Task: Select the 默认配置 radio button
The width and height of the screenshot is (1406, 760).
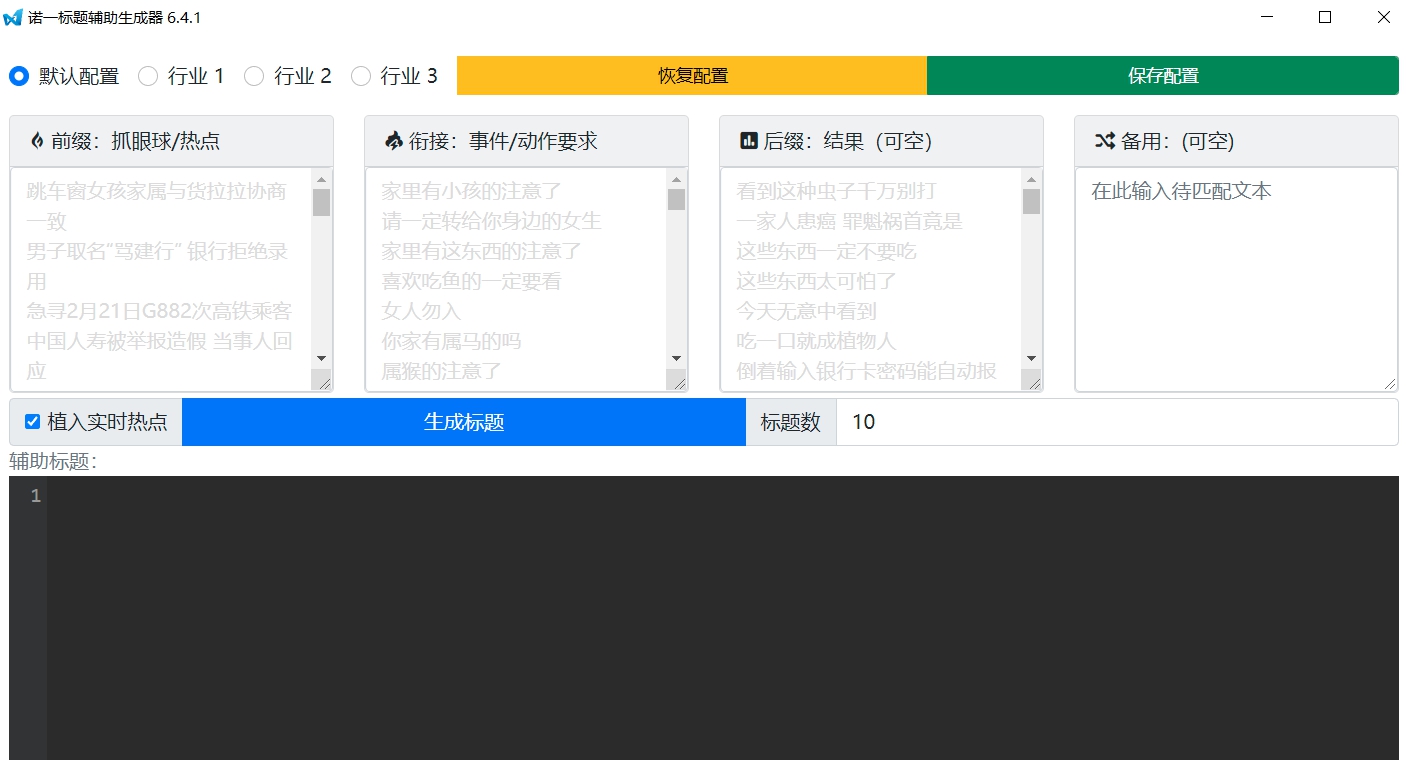Action: point(18,75)
